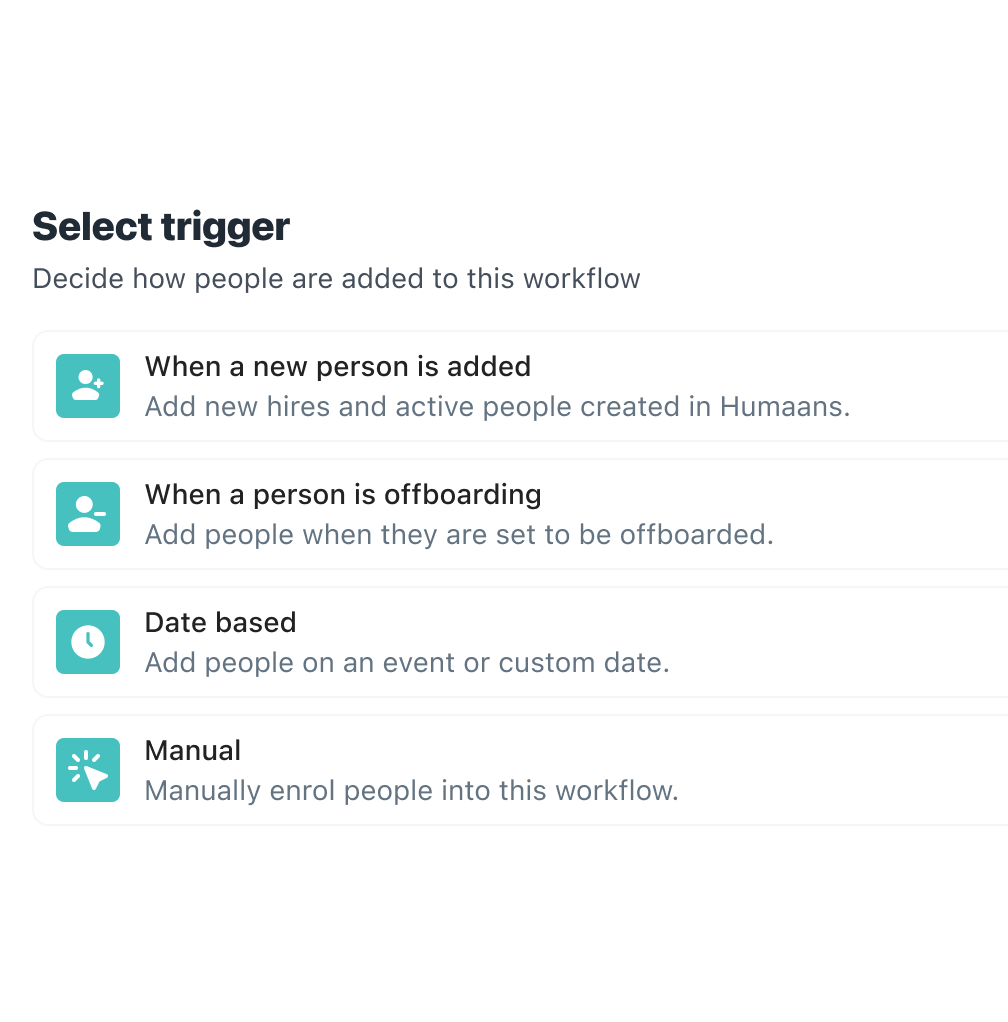Select "When a new person is added" title
This screenshot has height=1022, width=1008.
[338, 366]
